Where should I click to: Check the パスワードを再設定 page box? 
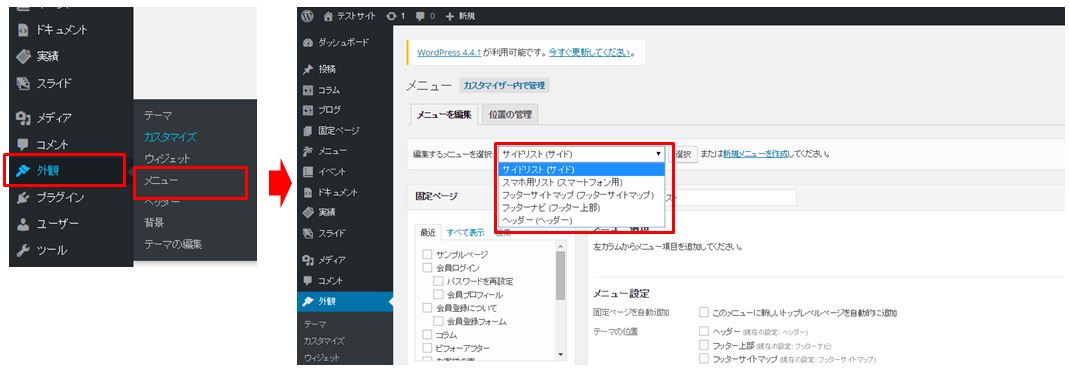438,281
